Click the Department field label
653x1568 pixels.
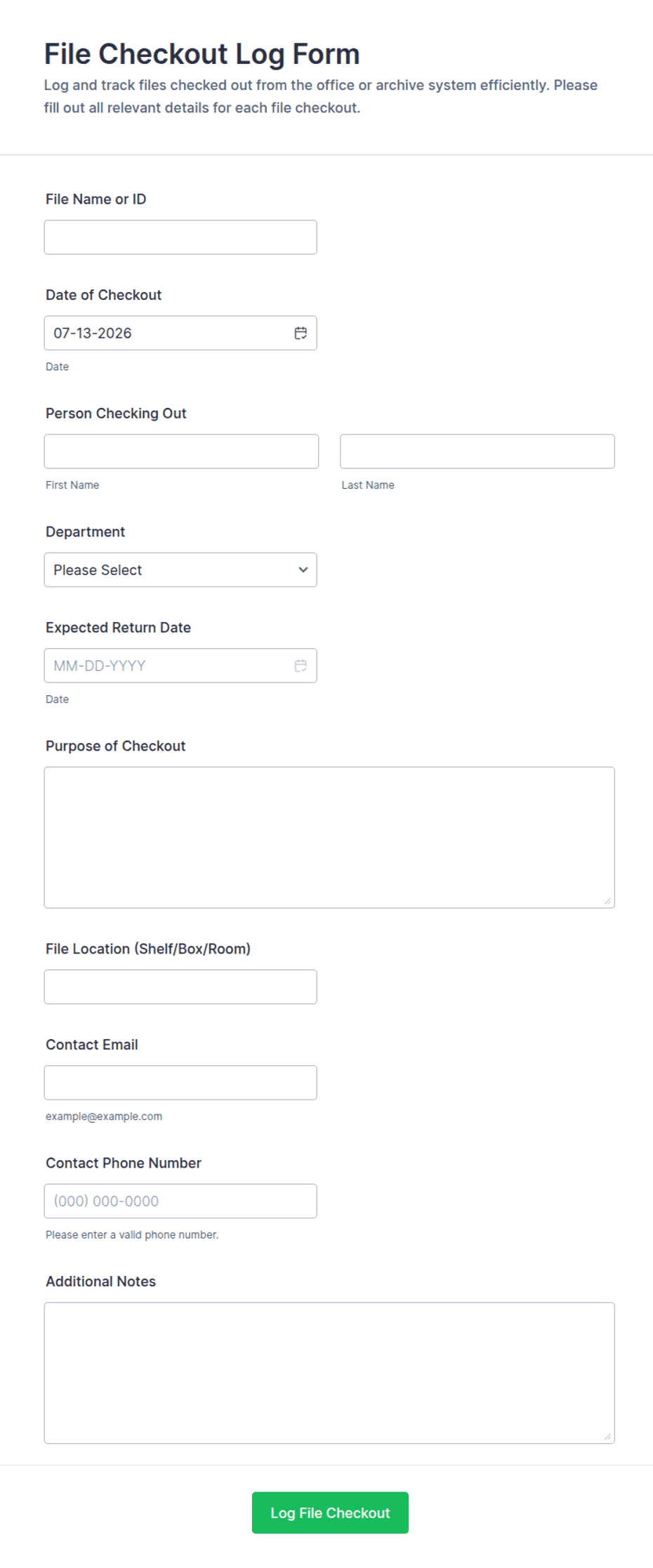click(x=85, y=532)
